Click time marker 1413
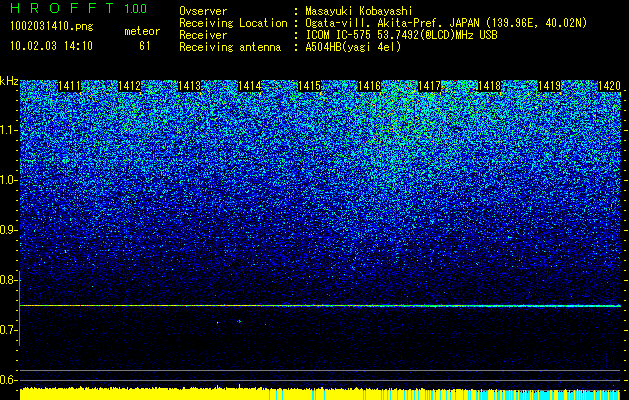Viewport: 629px width, 400px height. coord(189,86)
